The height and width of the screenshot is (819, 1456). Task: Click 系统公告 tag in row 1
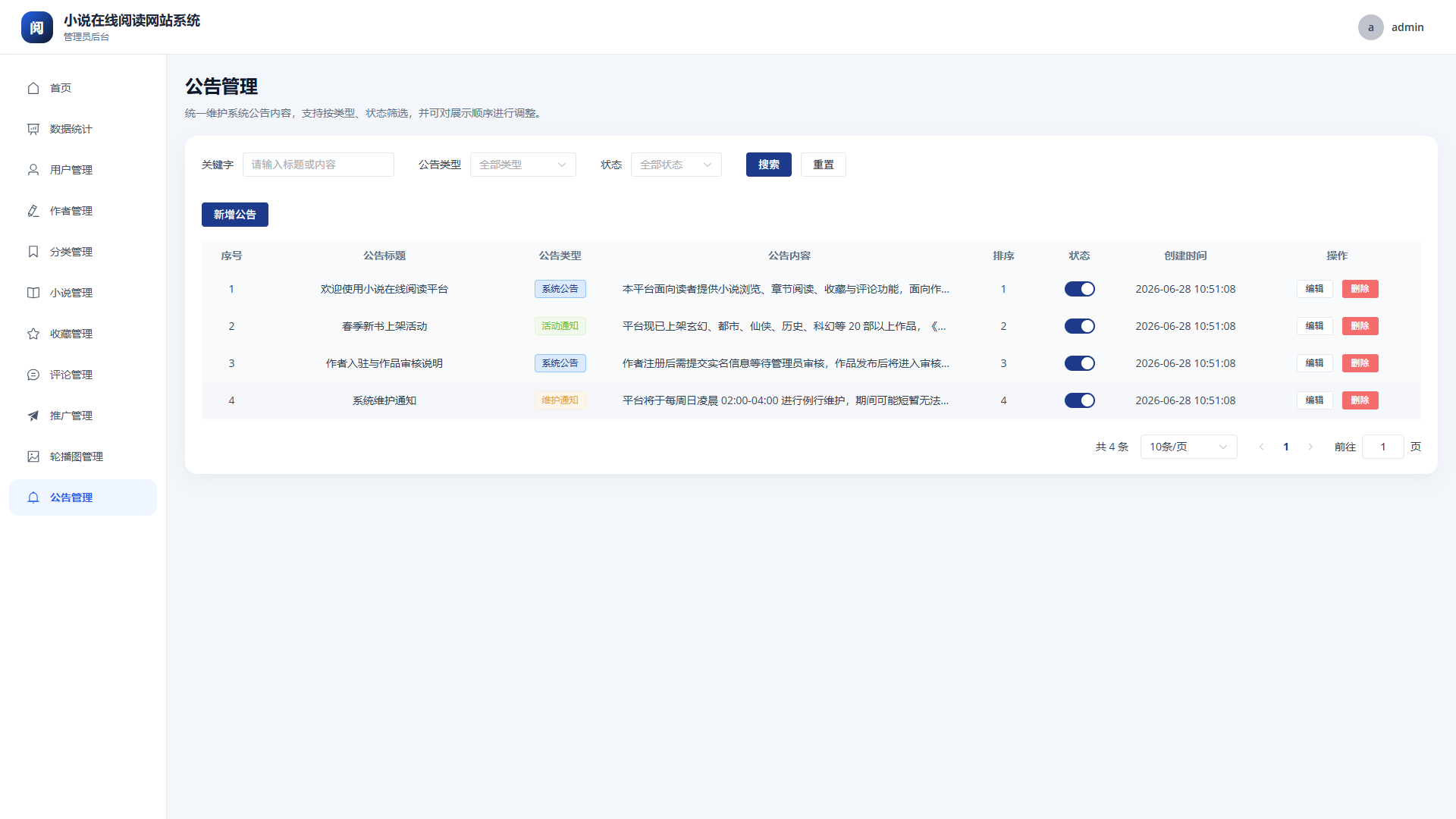560,289
